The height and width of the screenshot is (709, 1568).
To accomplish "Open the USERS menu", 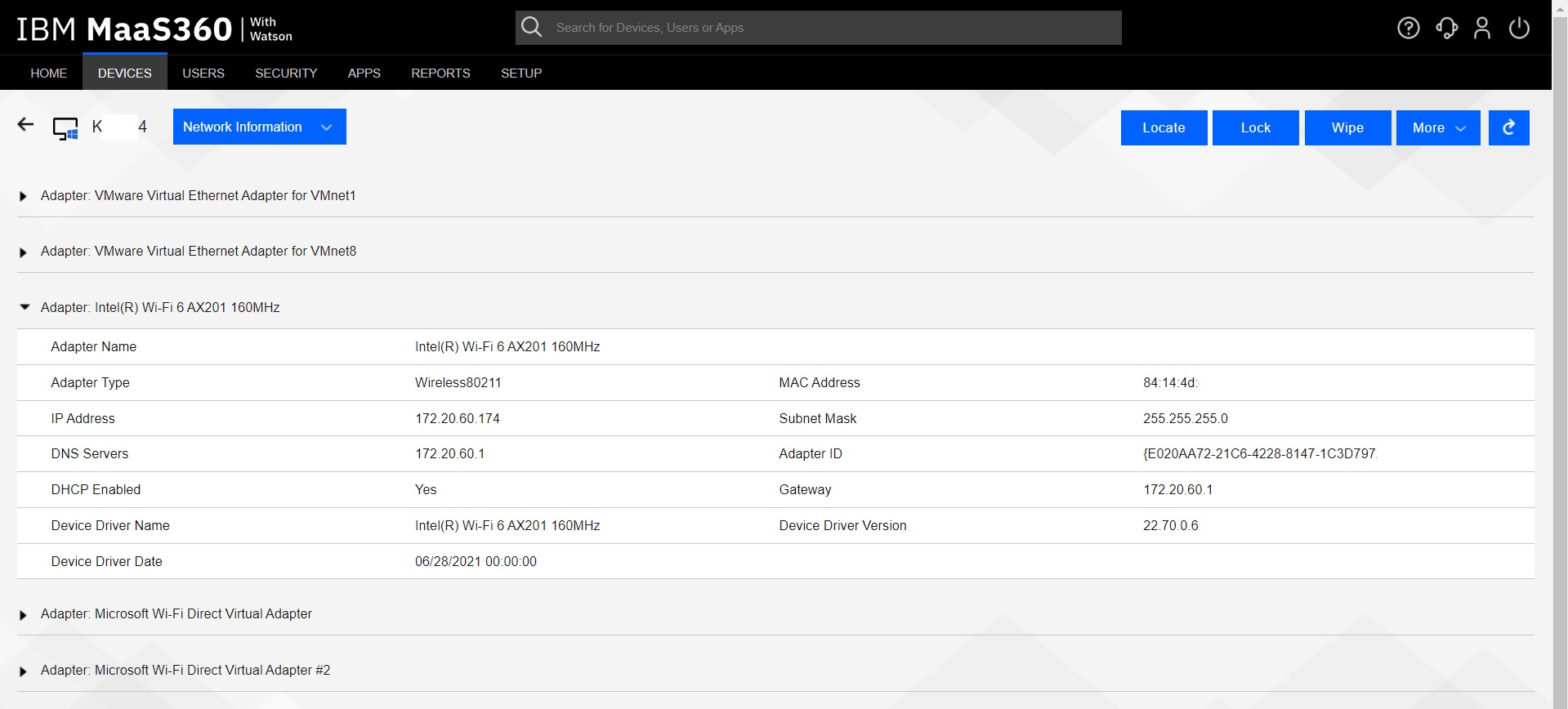I will (x=203, y=73).
